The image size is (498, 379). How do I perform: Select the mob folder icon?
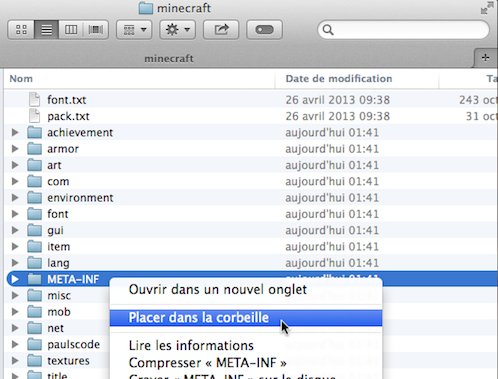coord(35,312)
